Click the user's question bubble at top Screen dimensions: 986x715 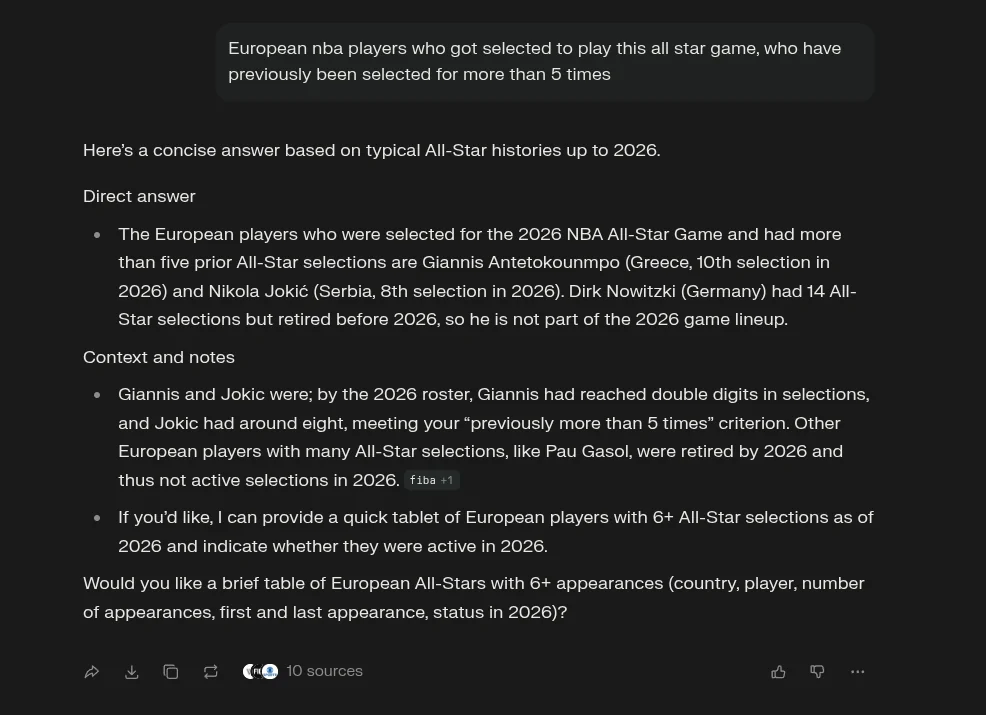544,61
